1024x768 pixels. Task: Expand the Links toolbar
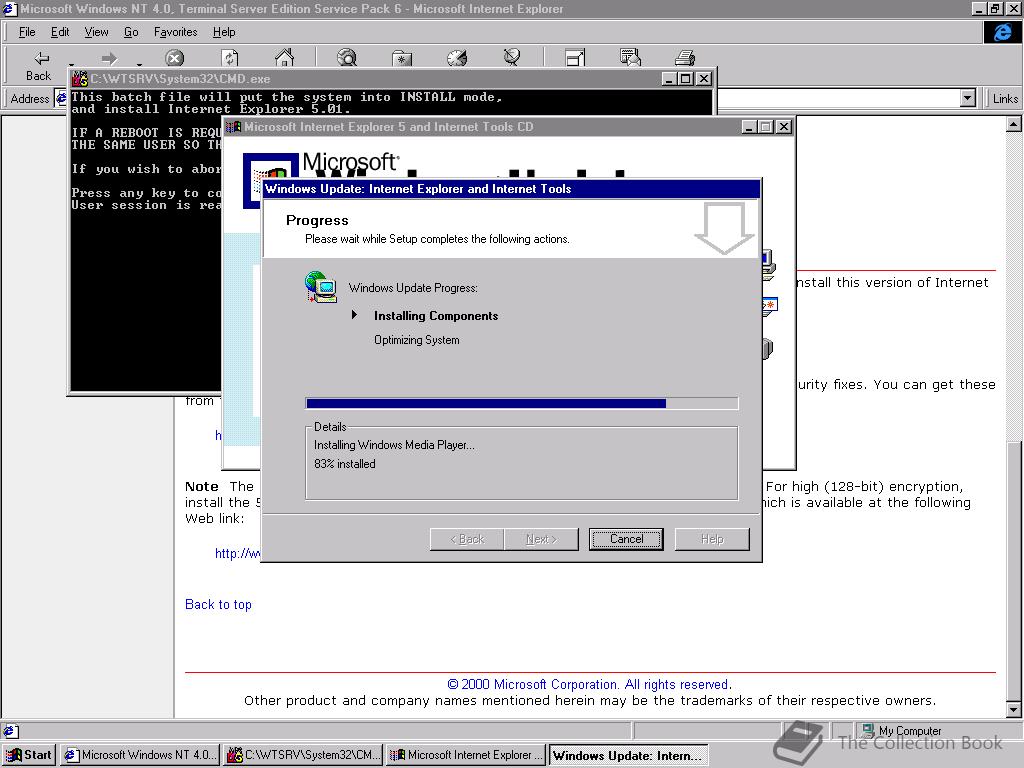point(1004,99)
